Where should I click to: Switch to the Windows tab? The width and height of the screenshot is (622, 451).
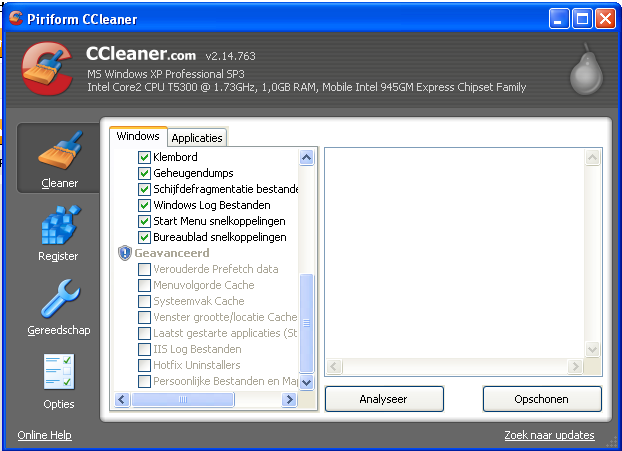point(138,136)
